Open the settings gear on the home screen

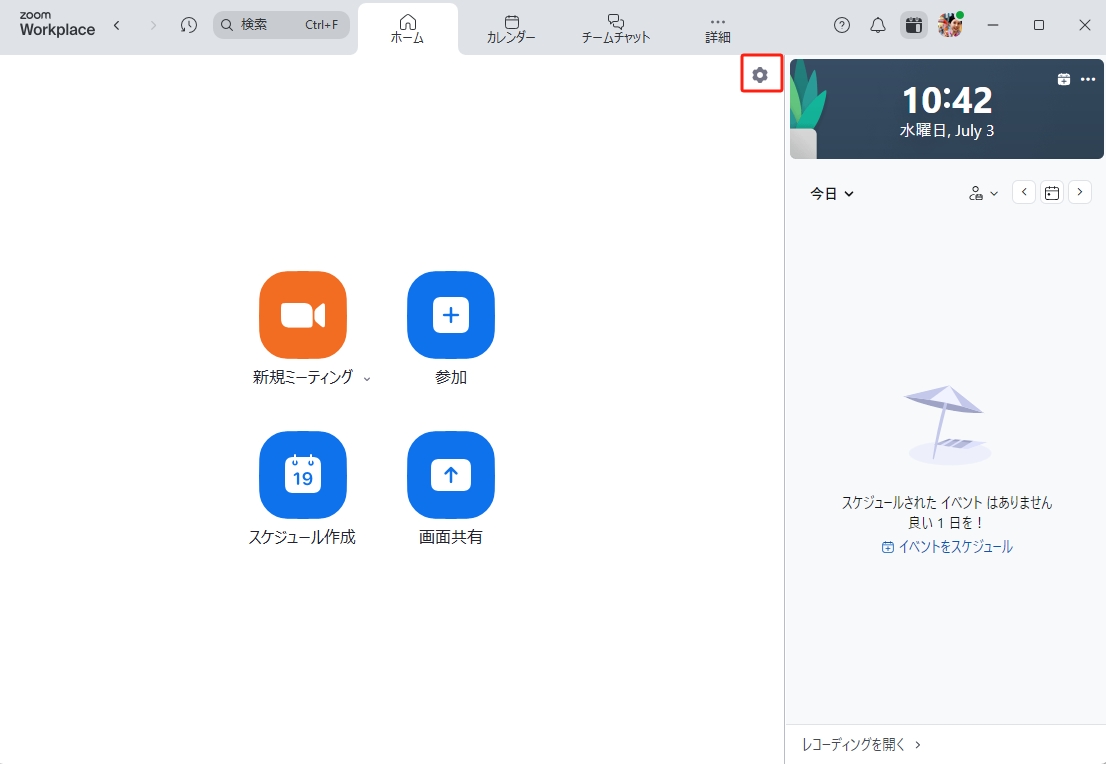pos(761,74)
